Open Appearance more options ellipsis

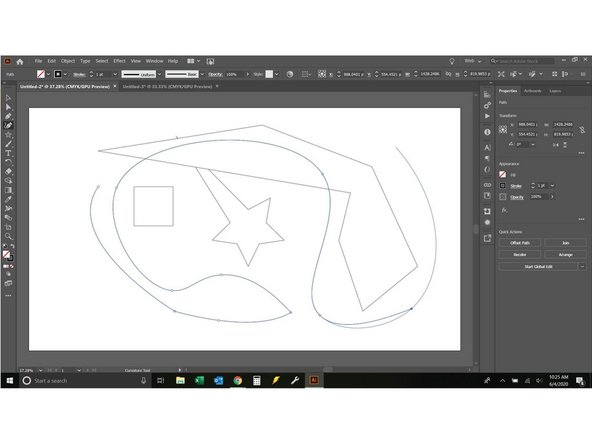click(581, 219)
